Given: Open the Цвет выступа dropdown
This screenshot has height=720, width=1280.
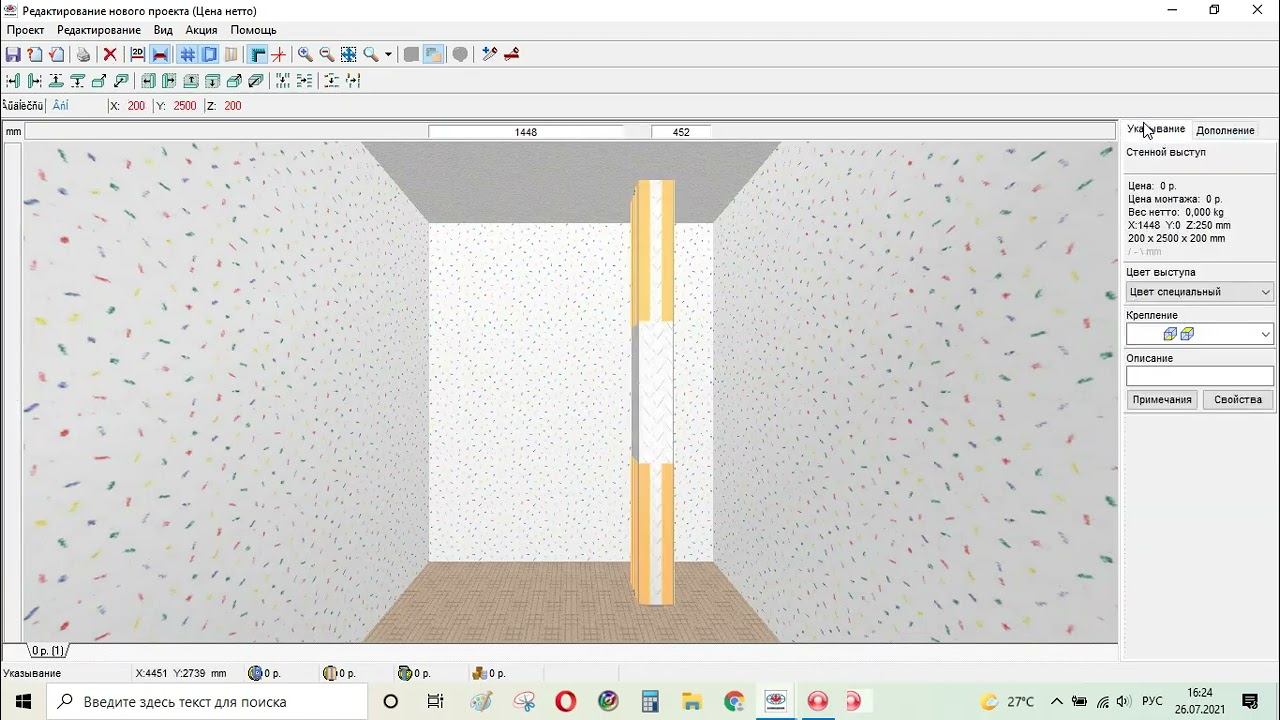Looking at the screenshot, I should 1200,292.
